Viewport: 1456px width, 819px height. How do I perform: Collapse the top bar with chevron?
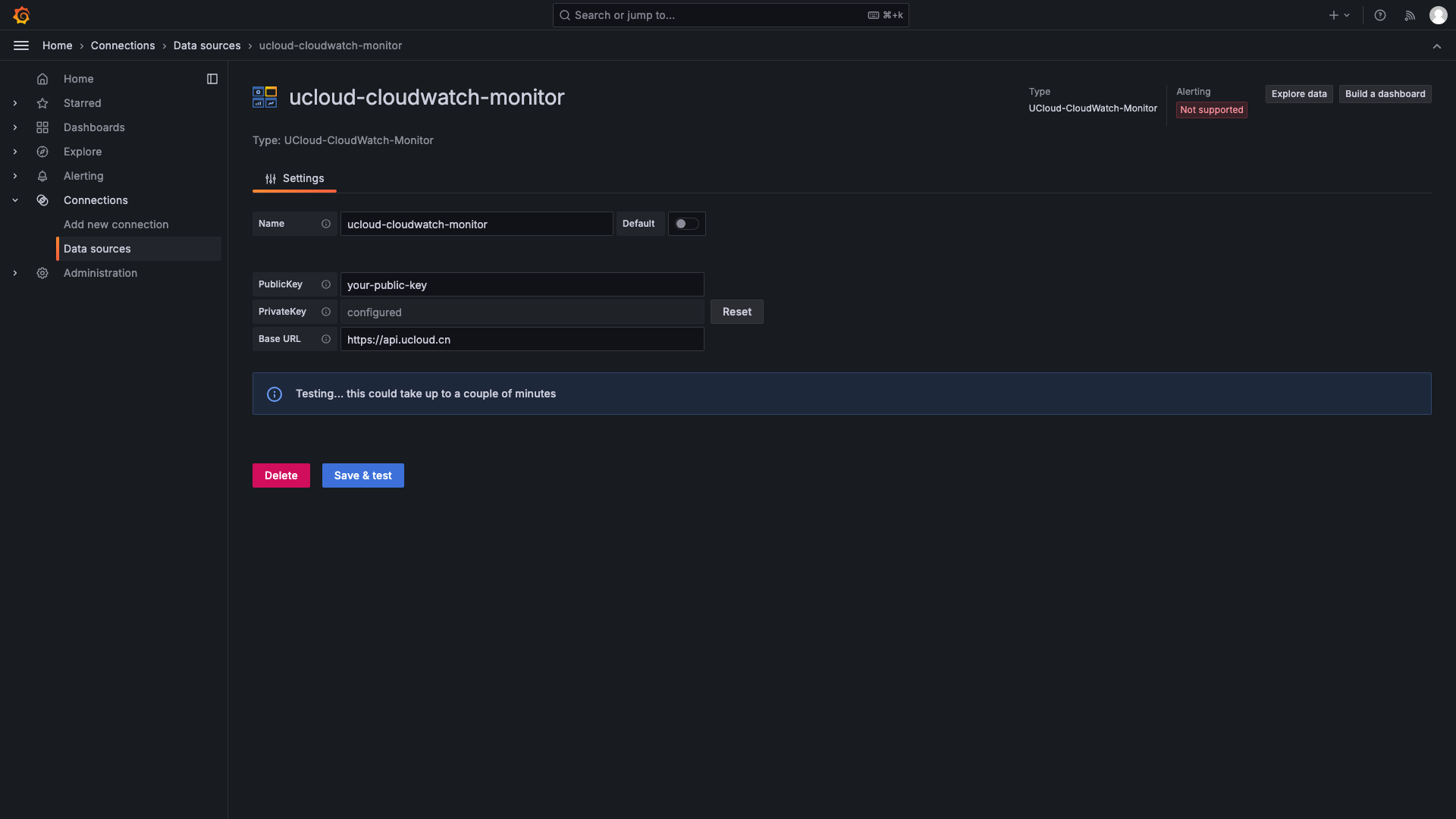click(1437, 46)
